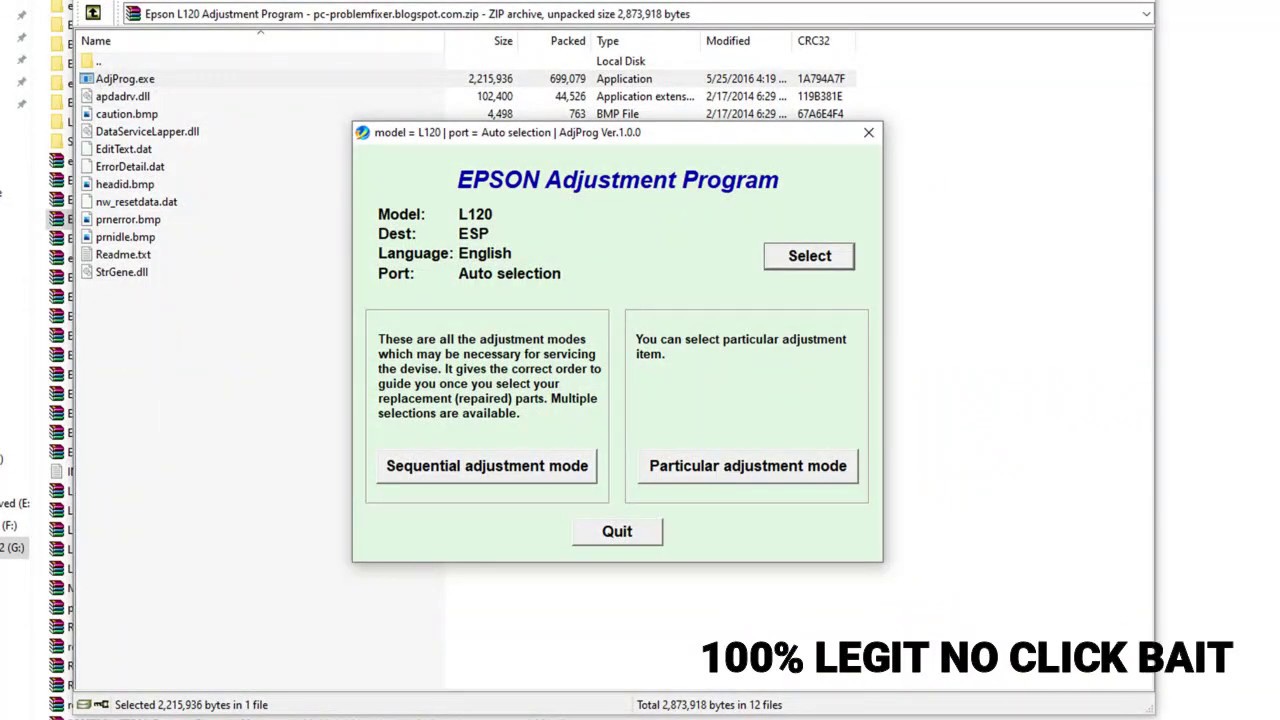The width and height of the screenshot is (1280, 720).
Task: Click the AdjProg title bar icon
Action: (x=363, y=132)
